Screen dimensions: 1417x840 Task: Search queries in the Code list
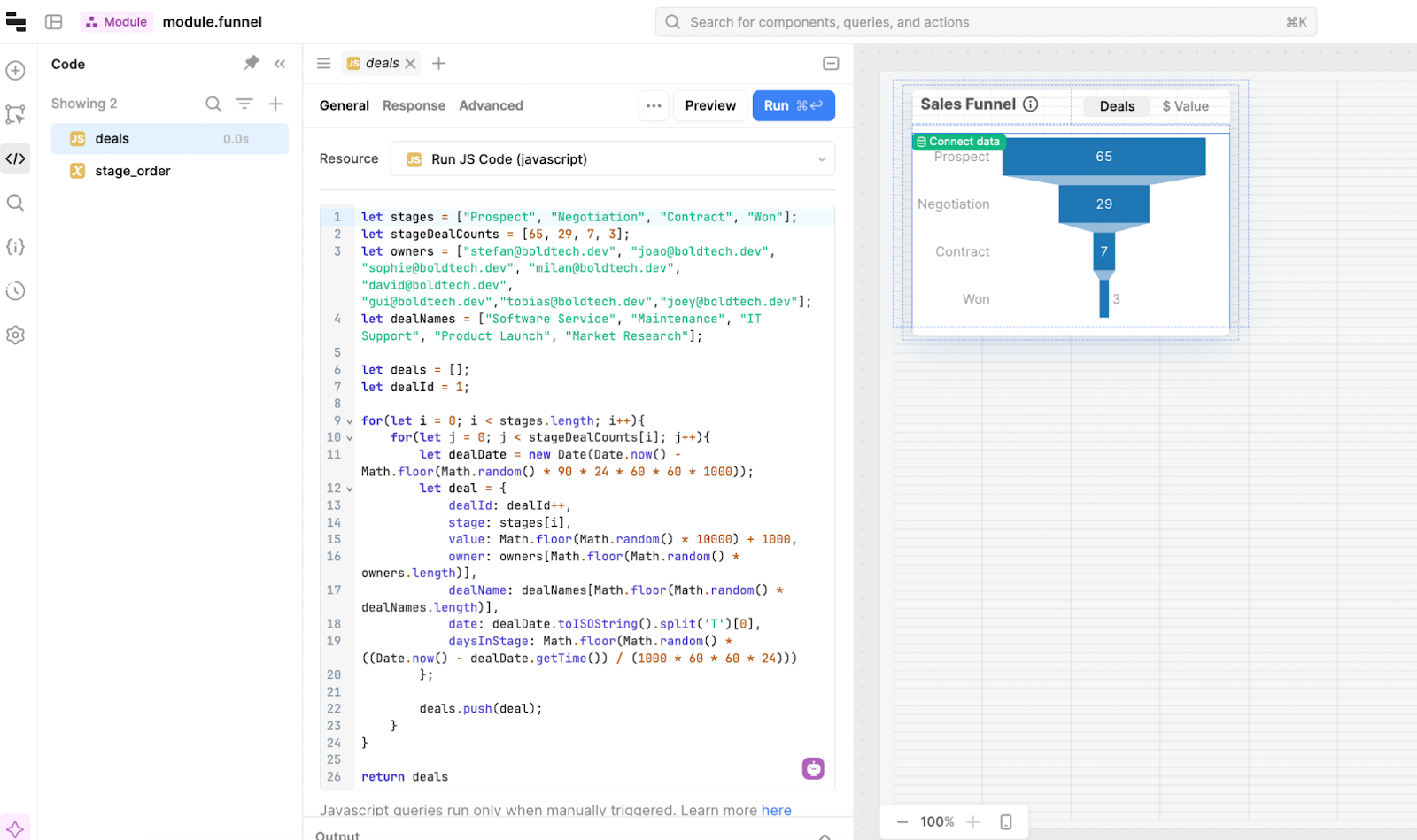(213, 104)
